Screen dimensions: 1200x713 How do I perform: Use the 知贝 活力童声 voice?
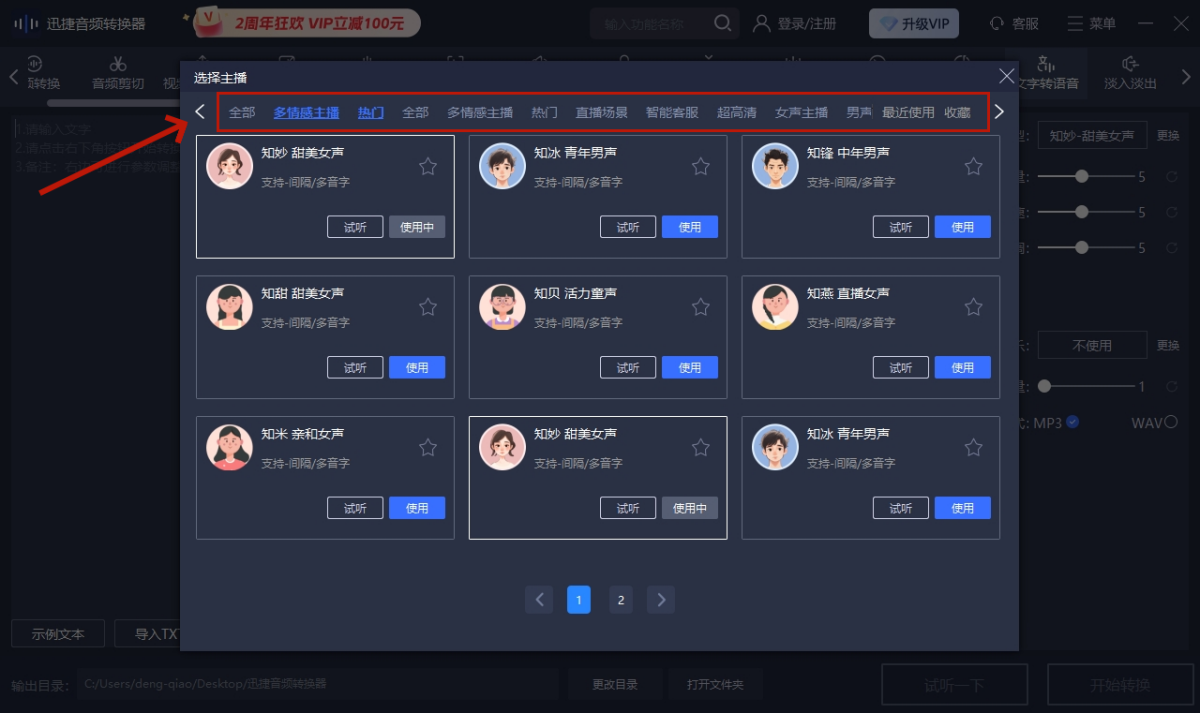coord(690,368)
